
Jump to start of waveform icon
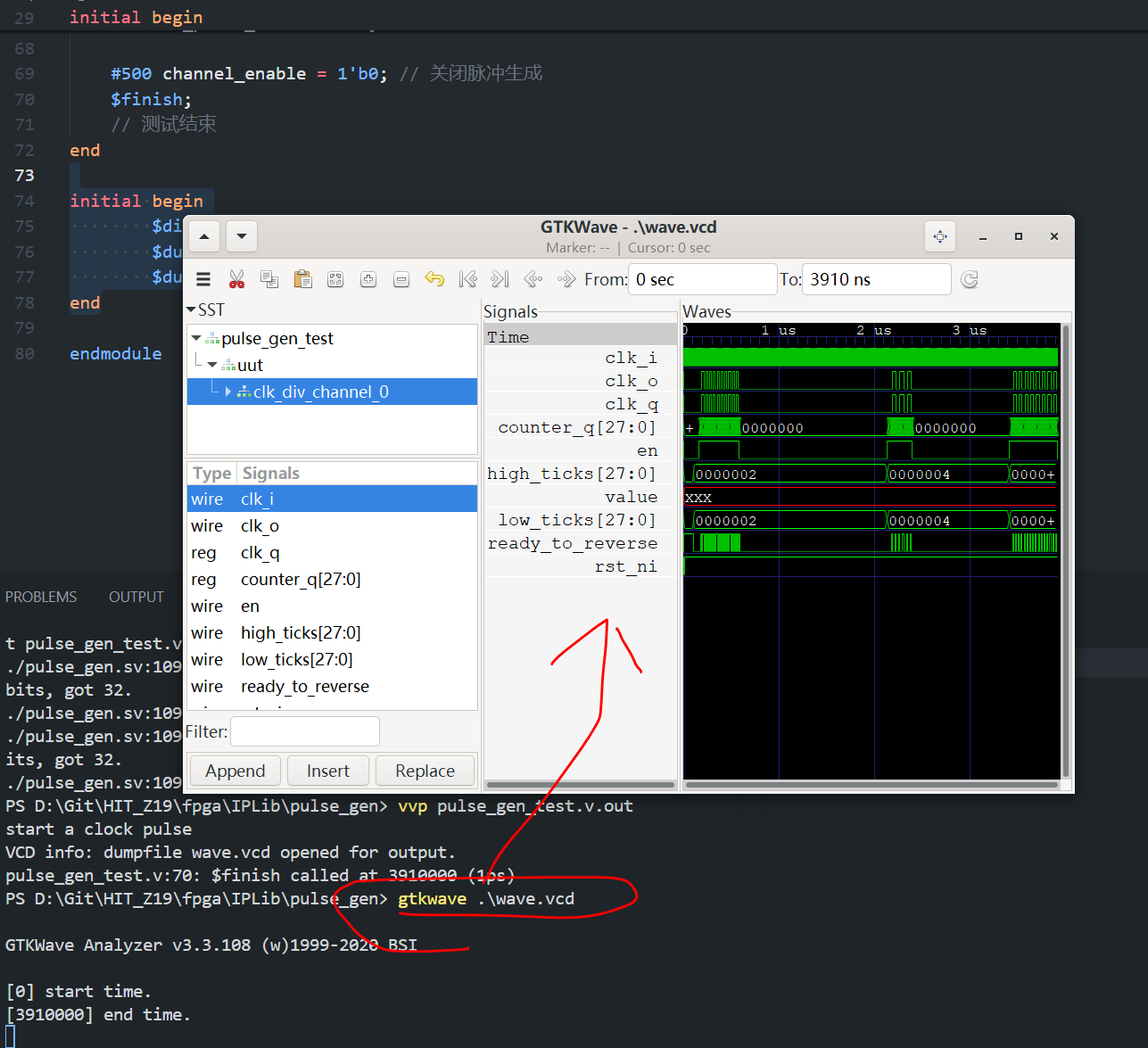click(x=467, y=279)
